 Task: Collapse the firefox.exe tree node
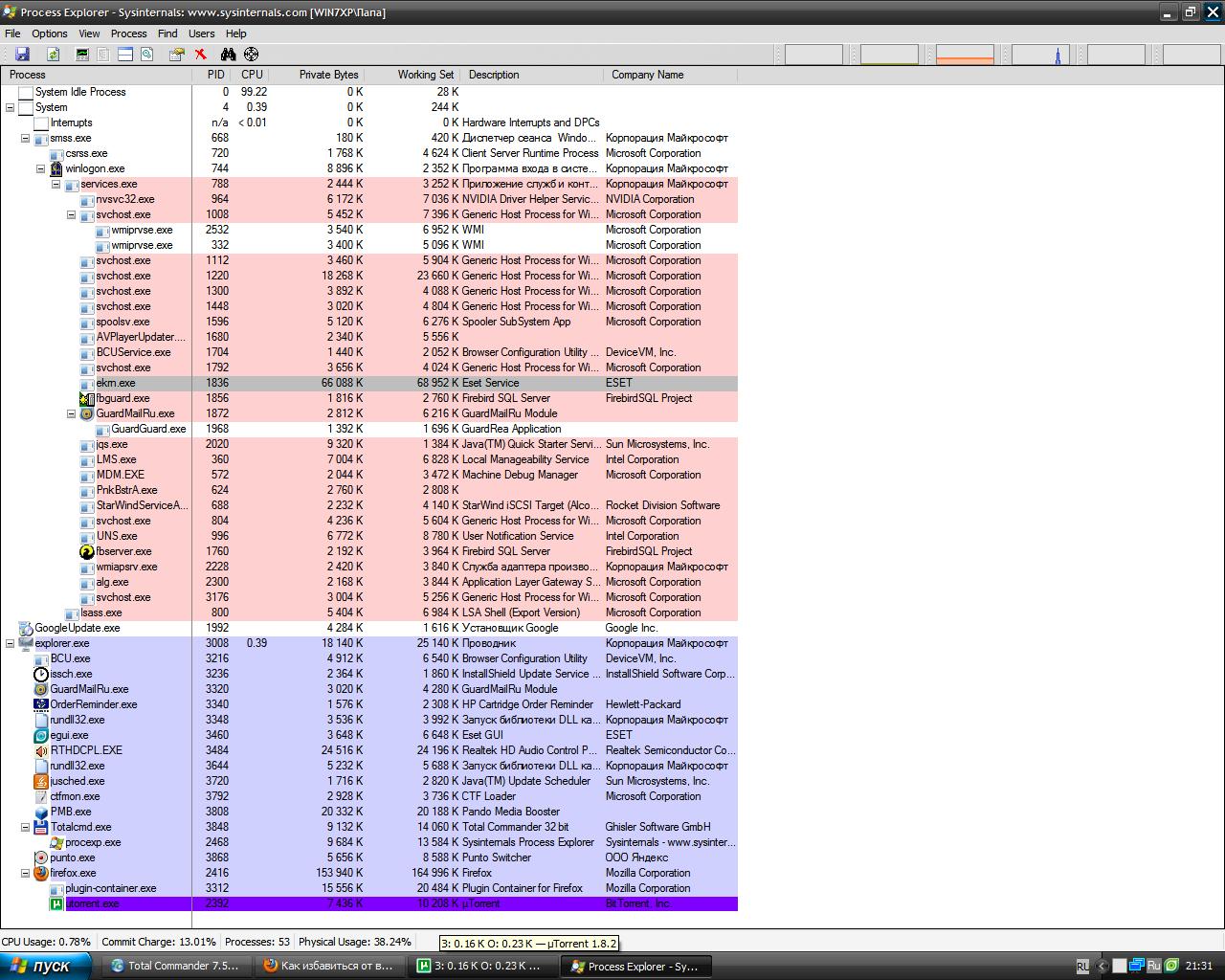pos(26,873)
